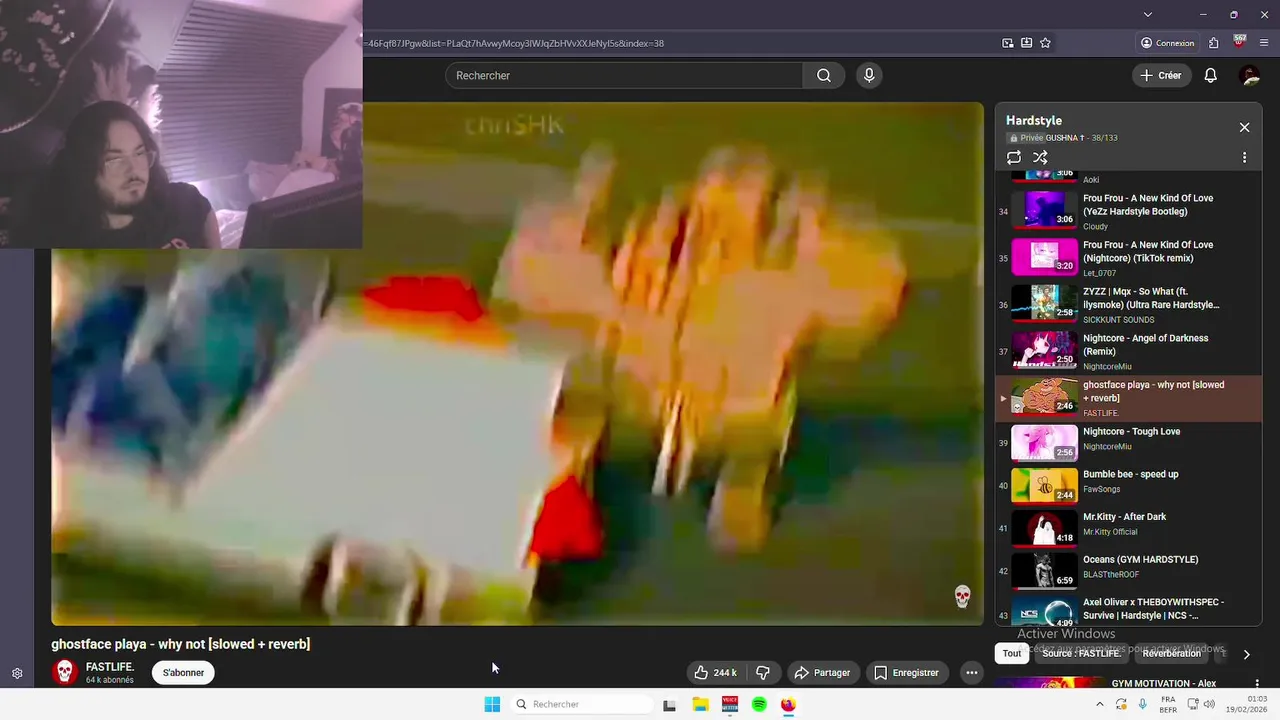Click the search magnifier button

pyautogui.click(x=824, y=75)
